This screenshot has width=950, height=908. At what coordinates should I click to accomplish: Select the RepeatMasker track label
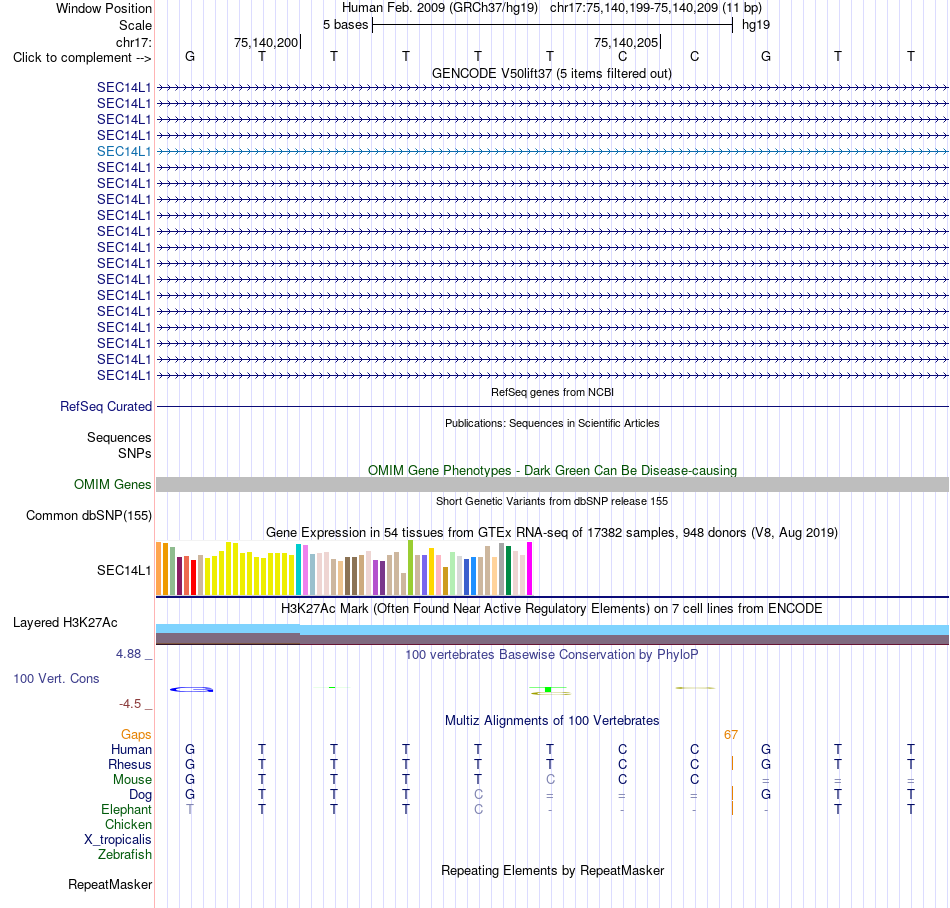coord(110,885)
